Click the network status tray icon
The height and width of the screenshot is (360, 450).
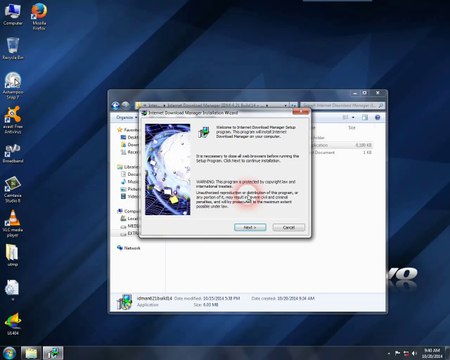pyautogui.click(x=406, y=353)
